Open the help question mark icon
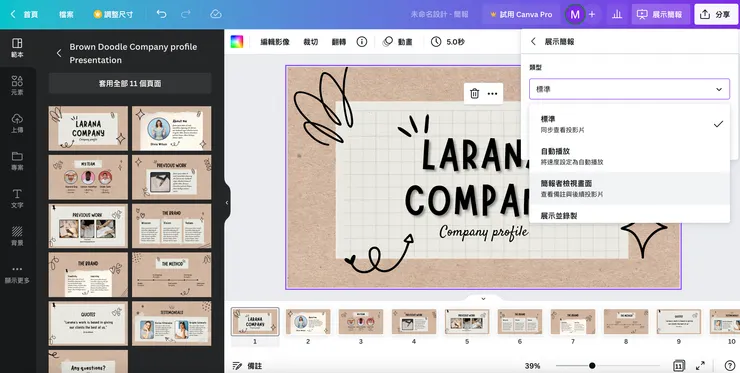The image size is (740, 373). [x=729, y=365]
